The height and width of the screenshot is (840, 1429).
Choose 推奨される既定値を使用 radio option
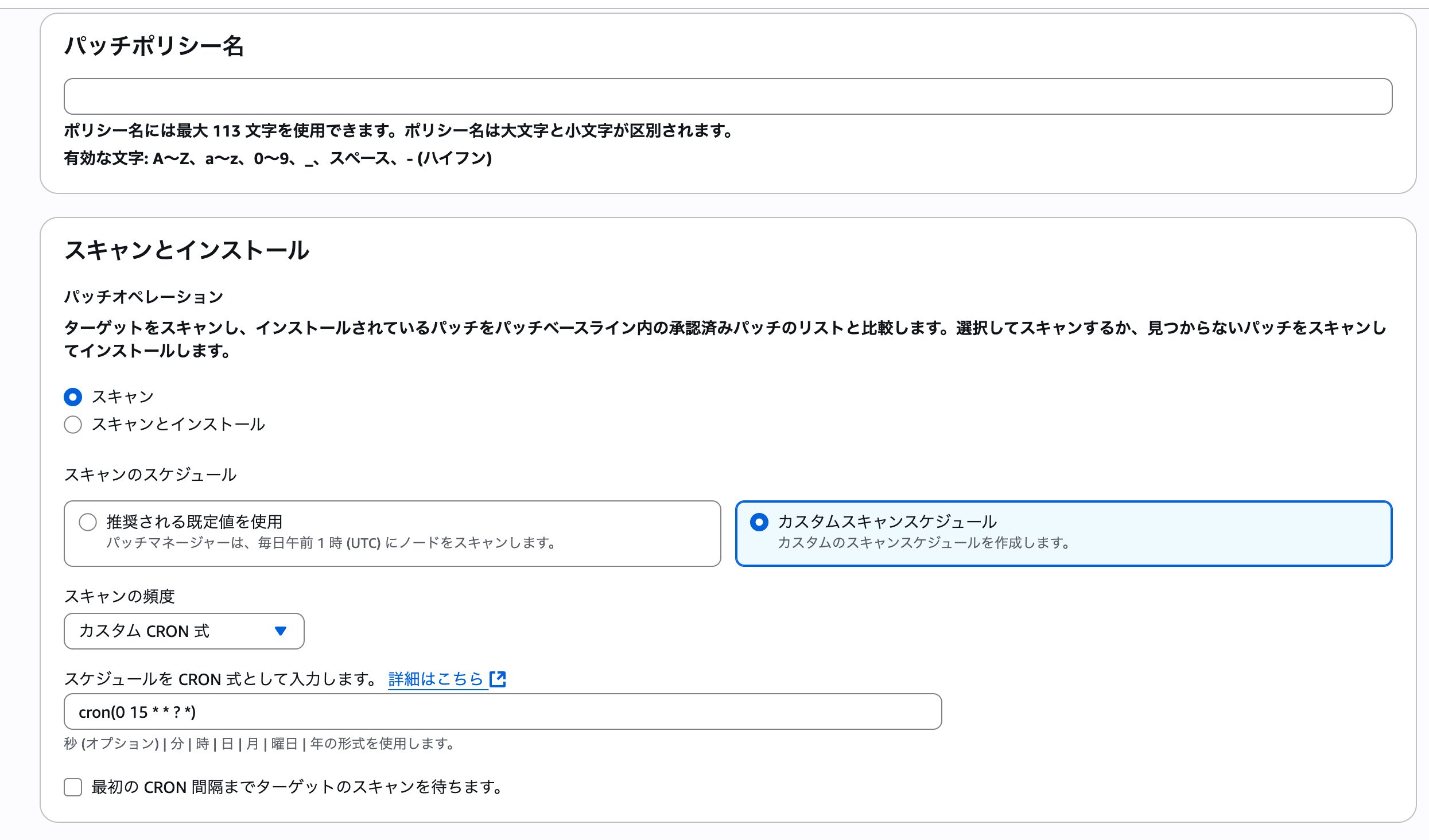coord(88,522)
